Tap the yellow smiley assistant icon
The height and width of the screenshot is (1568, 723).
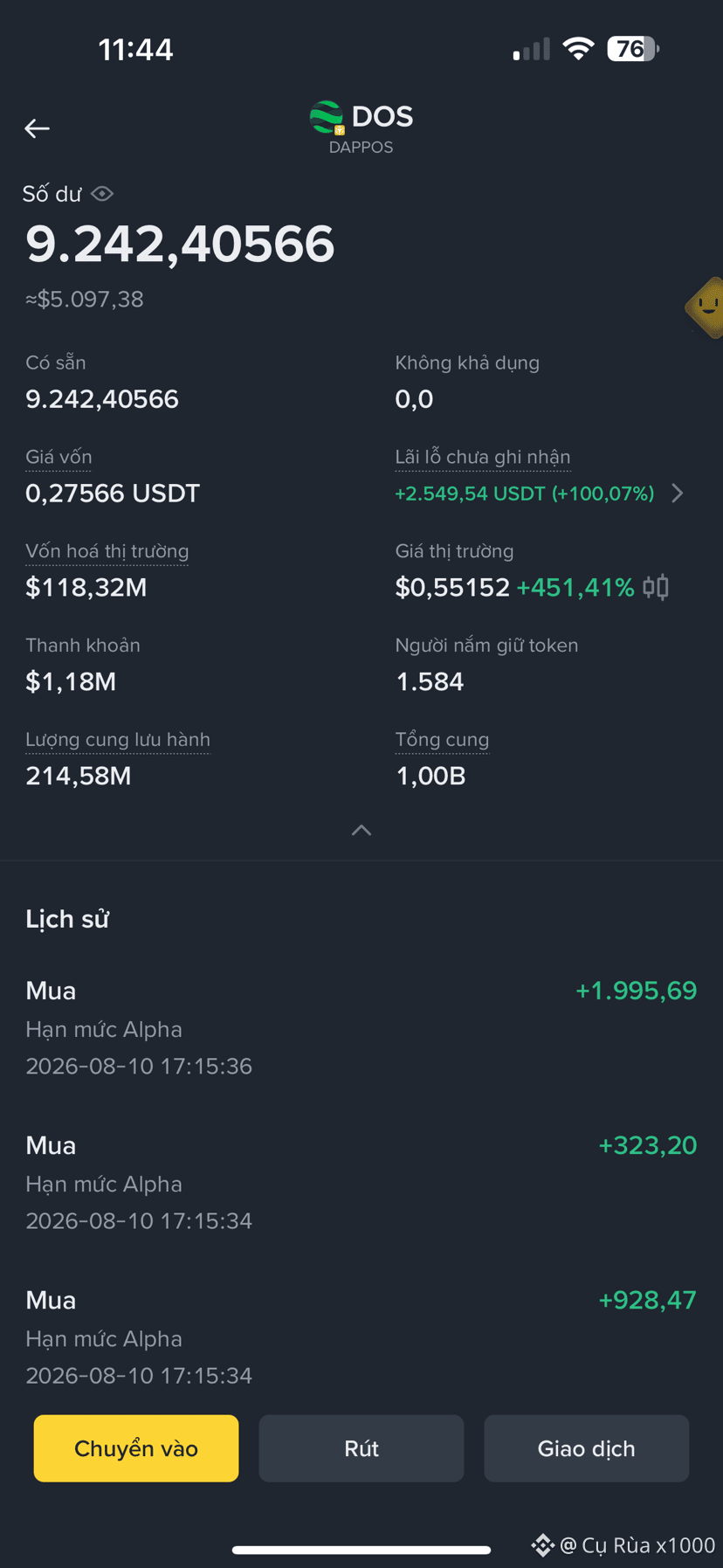[706, 307]
